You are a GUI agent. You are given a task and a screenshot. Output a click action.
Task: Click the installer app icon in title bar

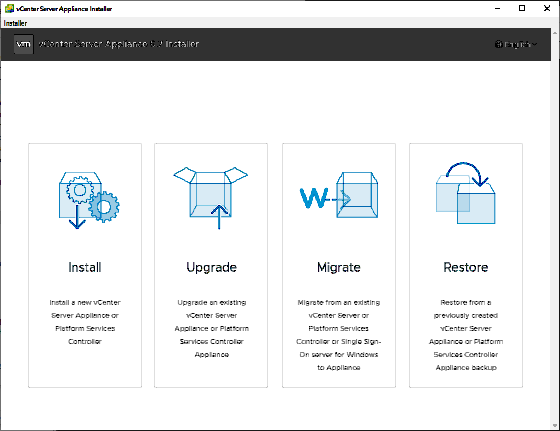point(9,8)
